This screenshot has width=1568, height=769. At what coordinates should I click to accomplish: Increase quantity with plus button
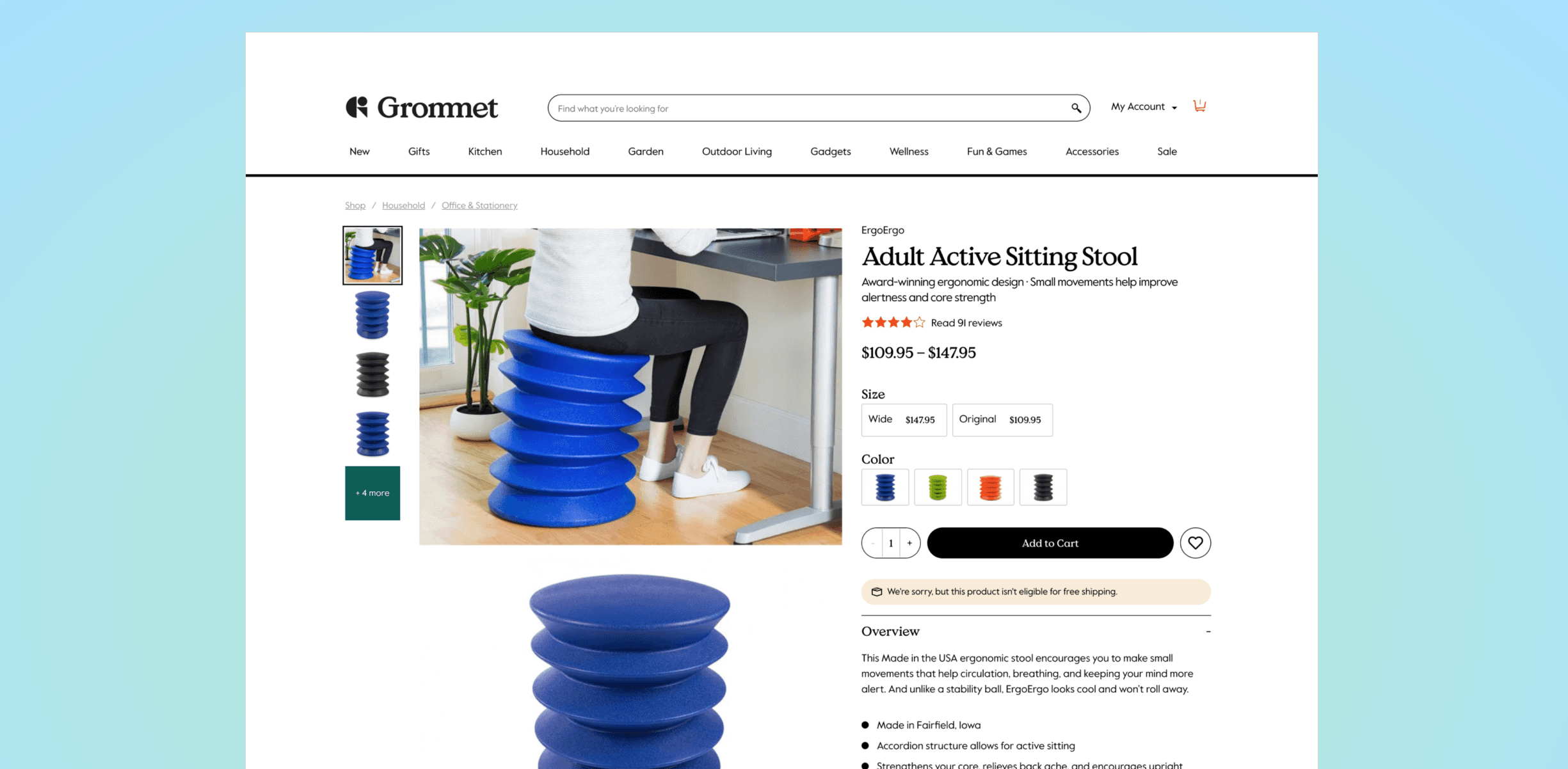909,543
